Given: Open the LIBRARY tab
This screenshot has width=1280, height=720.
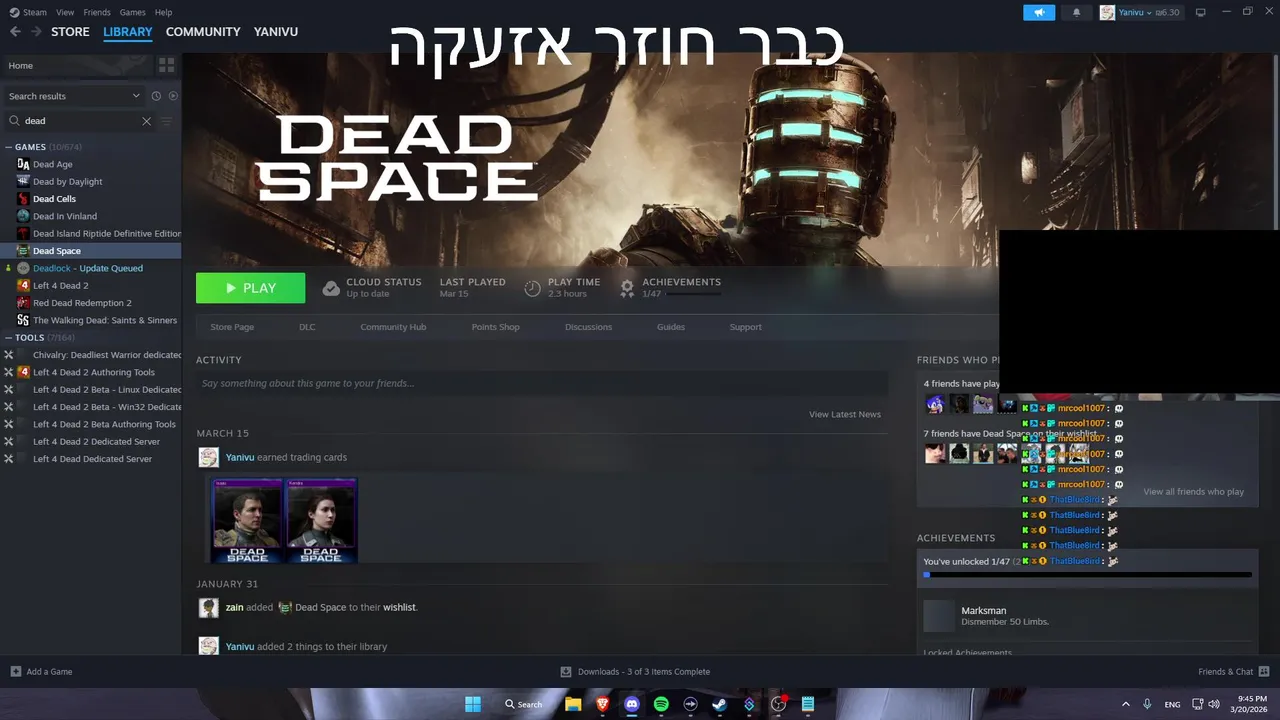Looking at the screenshot, I should pyautogui.click(x=128, y=32).
